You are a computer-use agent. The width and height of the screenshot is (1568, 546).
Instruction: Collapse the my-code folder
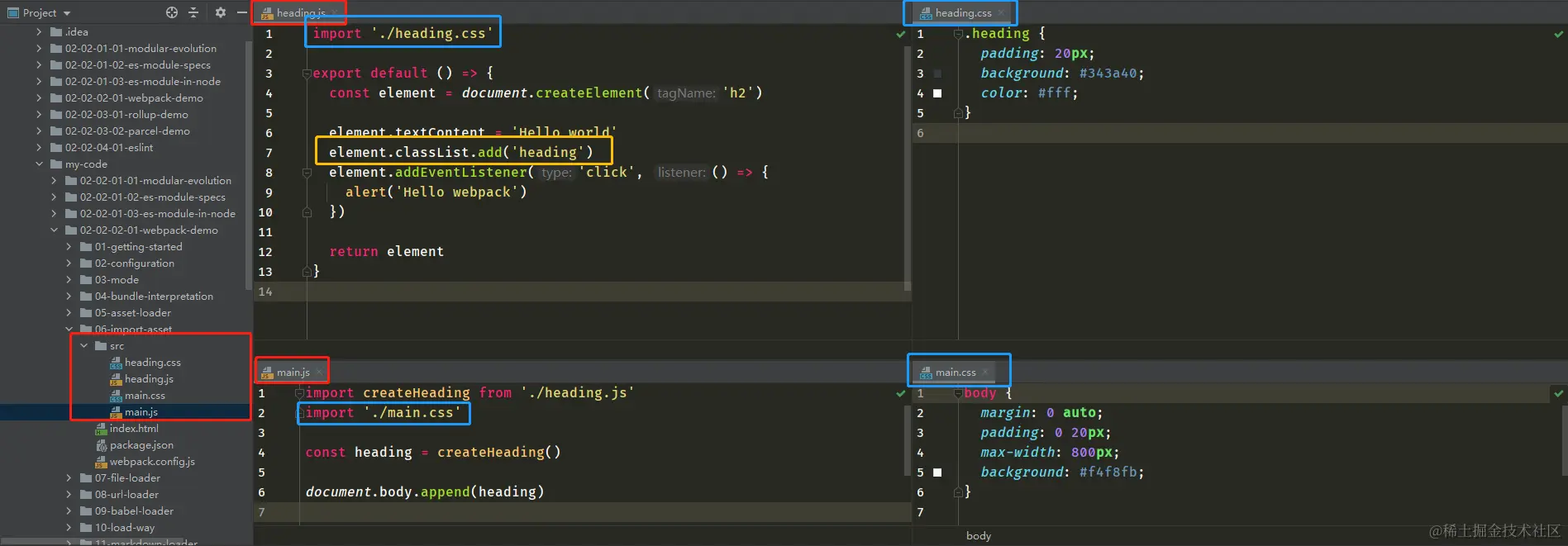pos(39,164)
